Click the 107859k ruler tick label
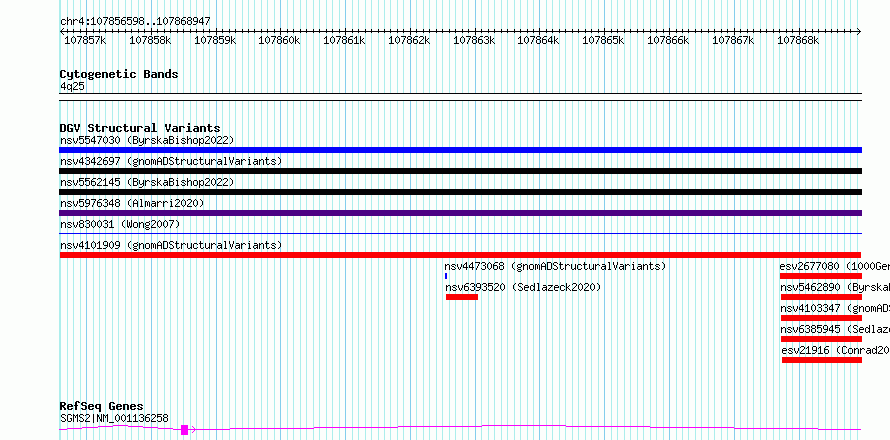 [x=215, y=40]
